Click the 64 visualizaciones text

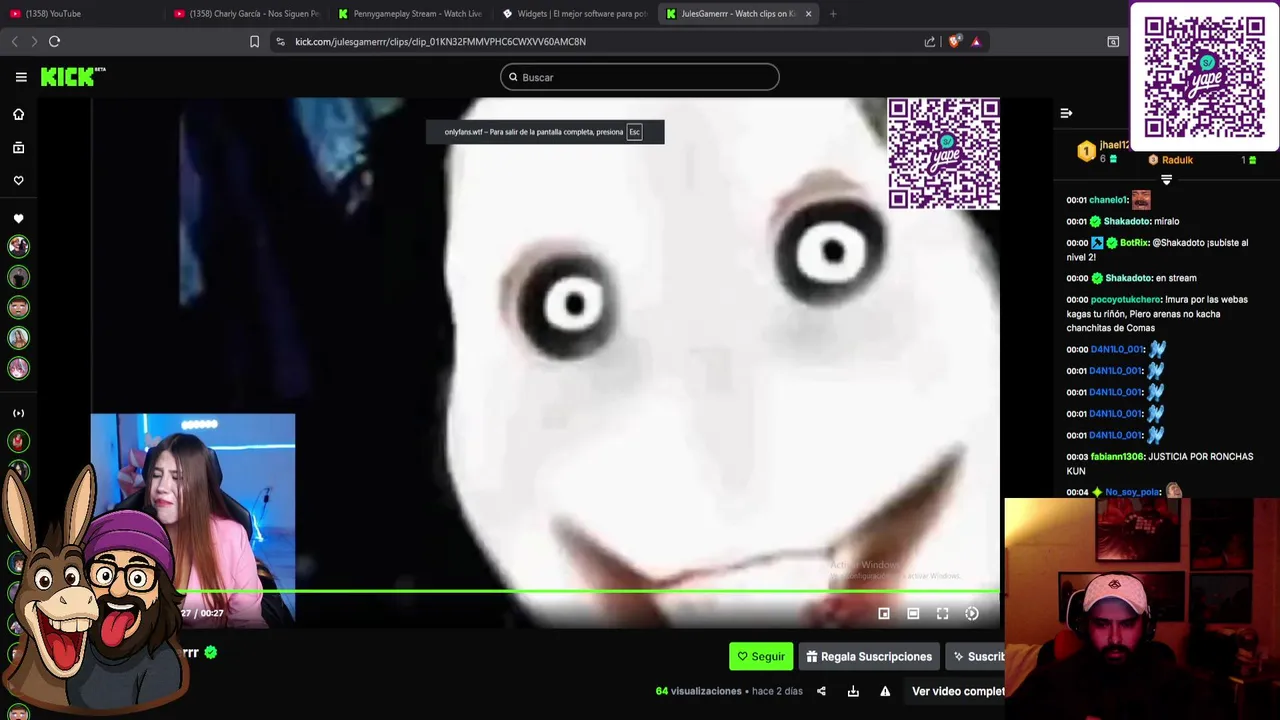click(698, 691)
